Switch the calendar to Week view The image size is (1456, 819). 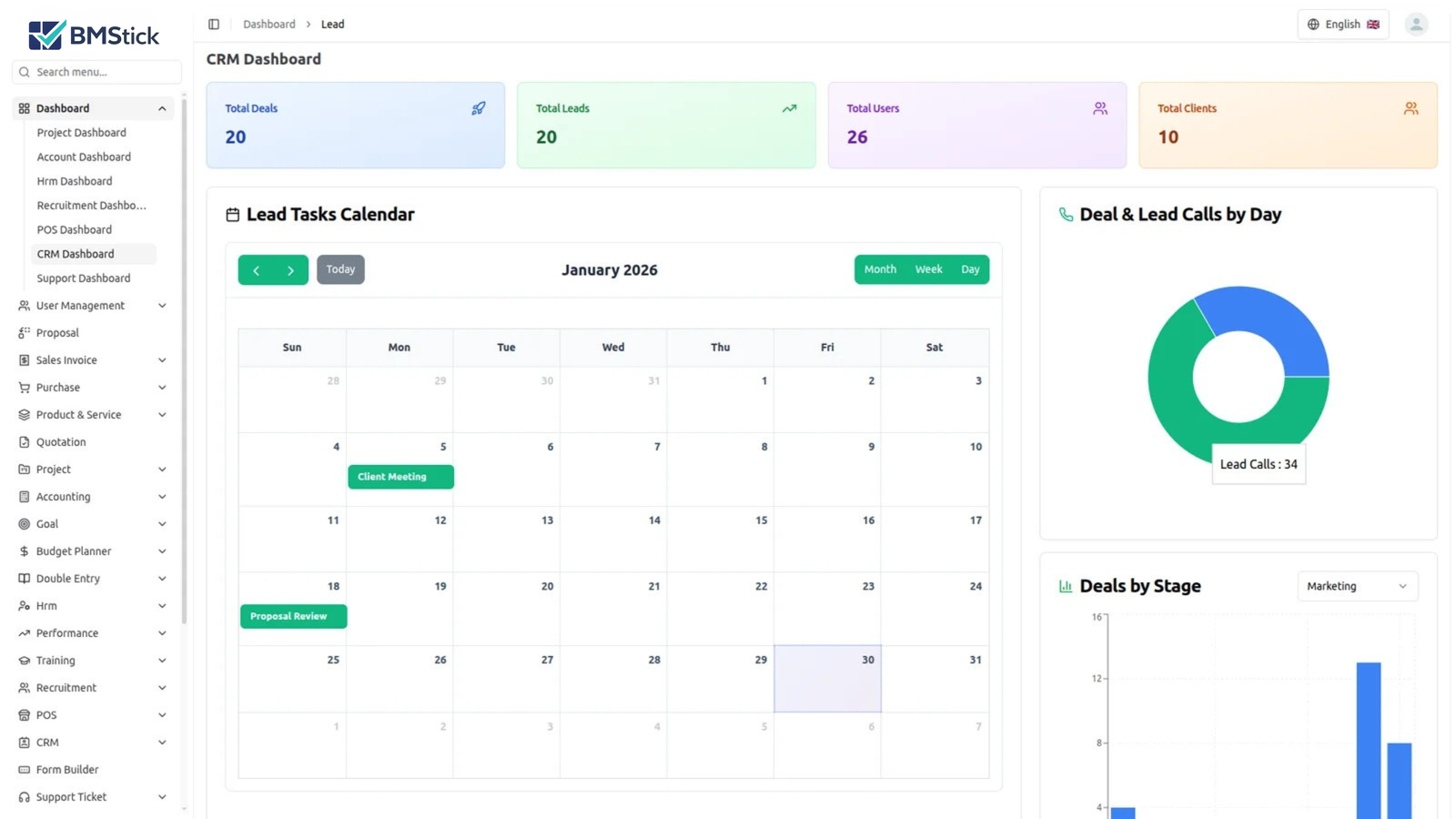[928, 269]
